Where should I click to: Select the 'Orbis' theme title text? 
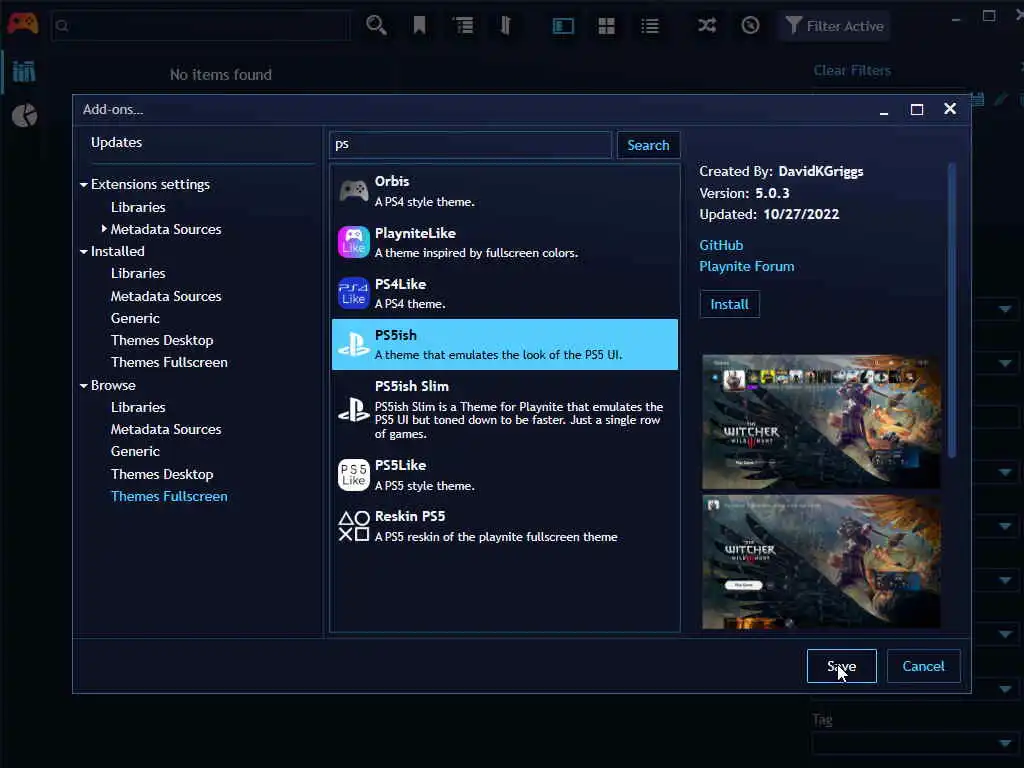pyautogui.click(x=392, y=181)
